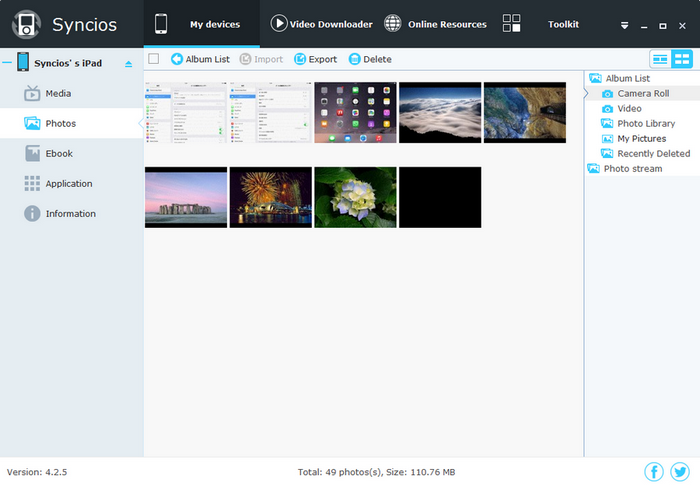Open Toolkit grid icon

pyautogui.click(x=511, y=24)
